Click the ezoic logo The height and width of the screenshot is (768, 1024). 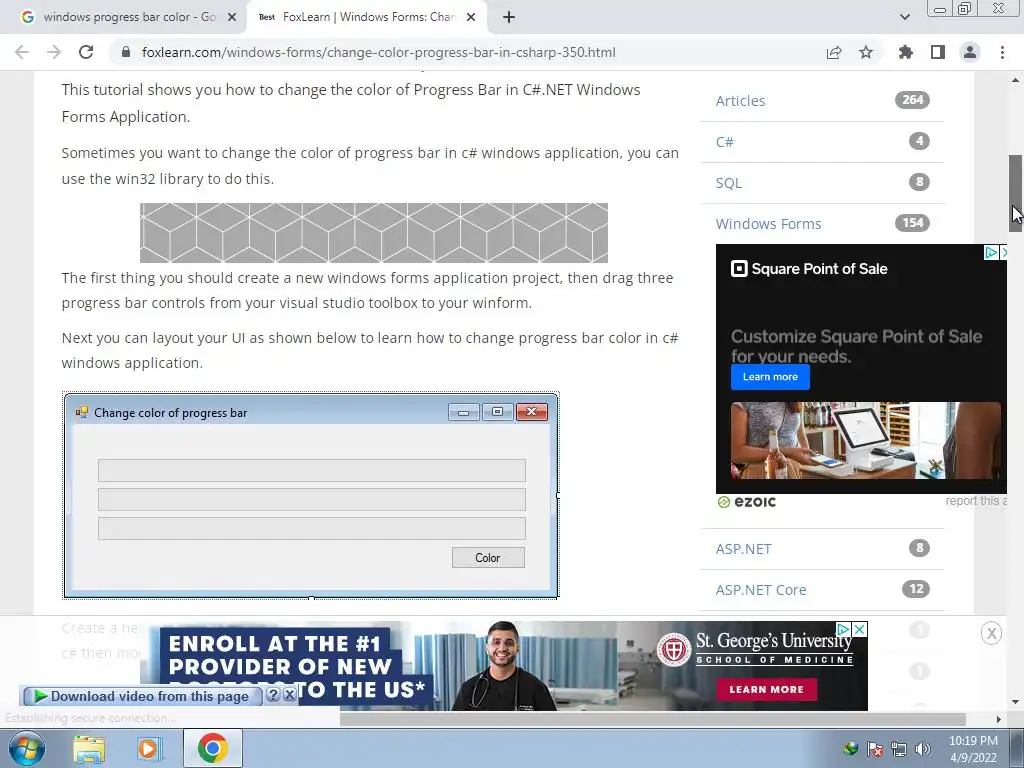(747, 502)
